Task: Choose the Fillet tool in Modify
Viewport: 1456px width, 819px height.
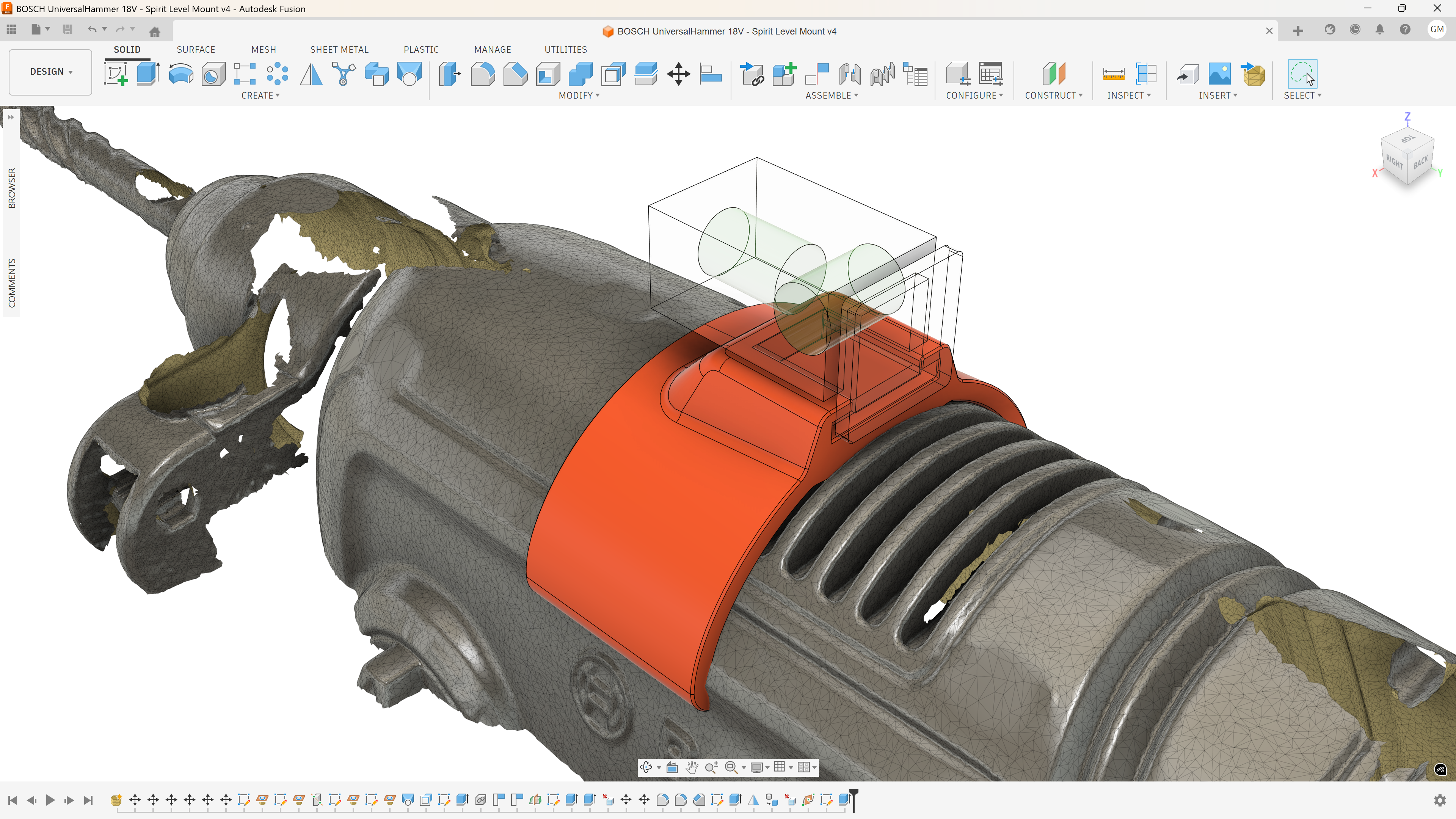Action: [x=482, y=74]
